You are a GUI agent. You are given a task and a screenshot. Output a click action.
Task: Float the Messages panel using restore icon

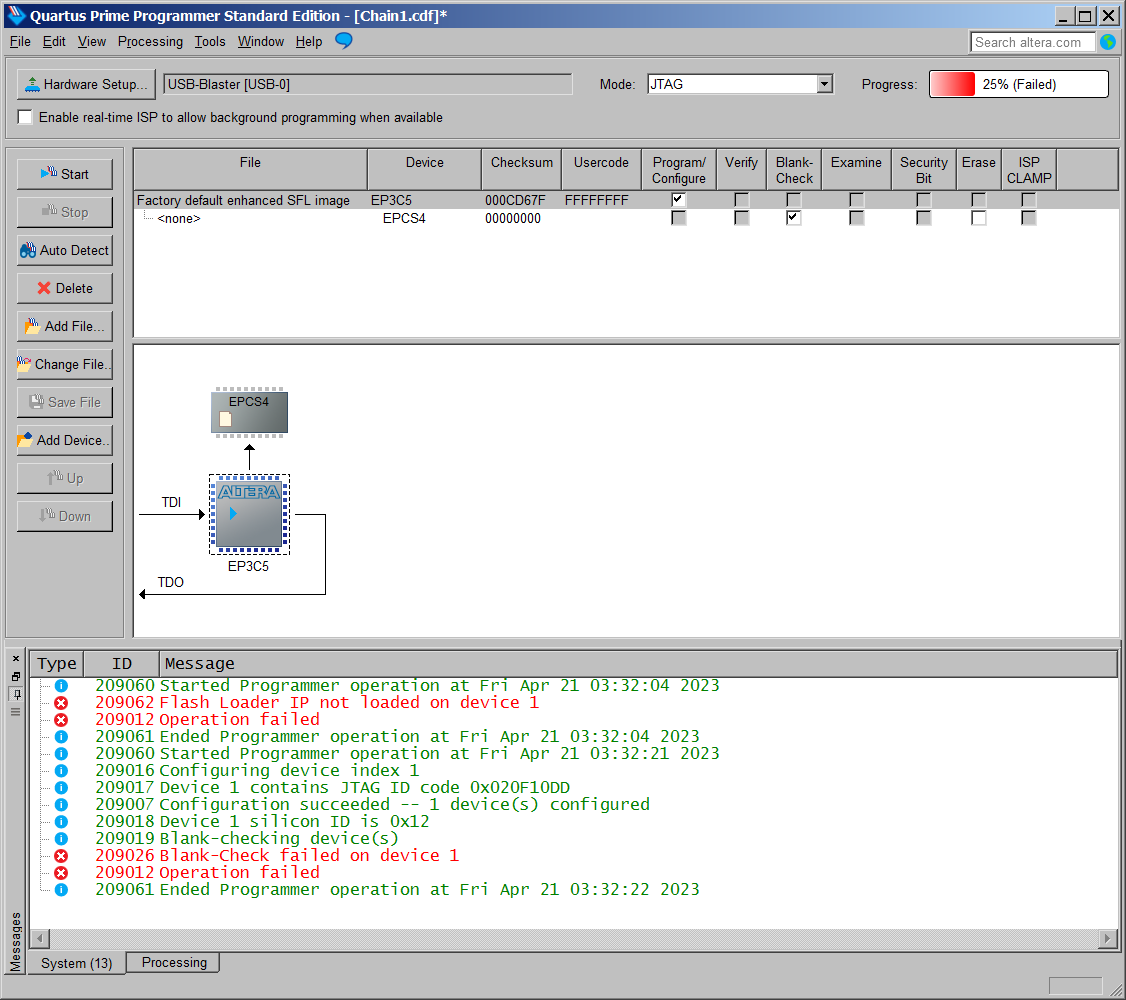point(16,676)
